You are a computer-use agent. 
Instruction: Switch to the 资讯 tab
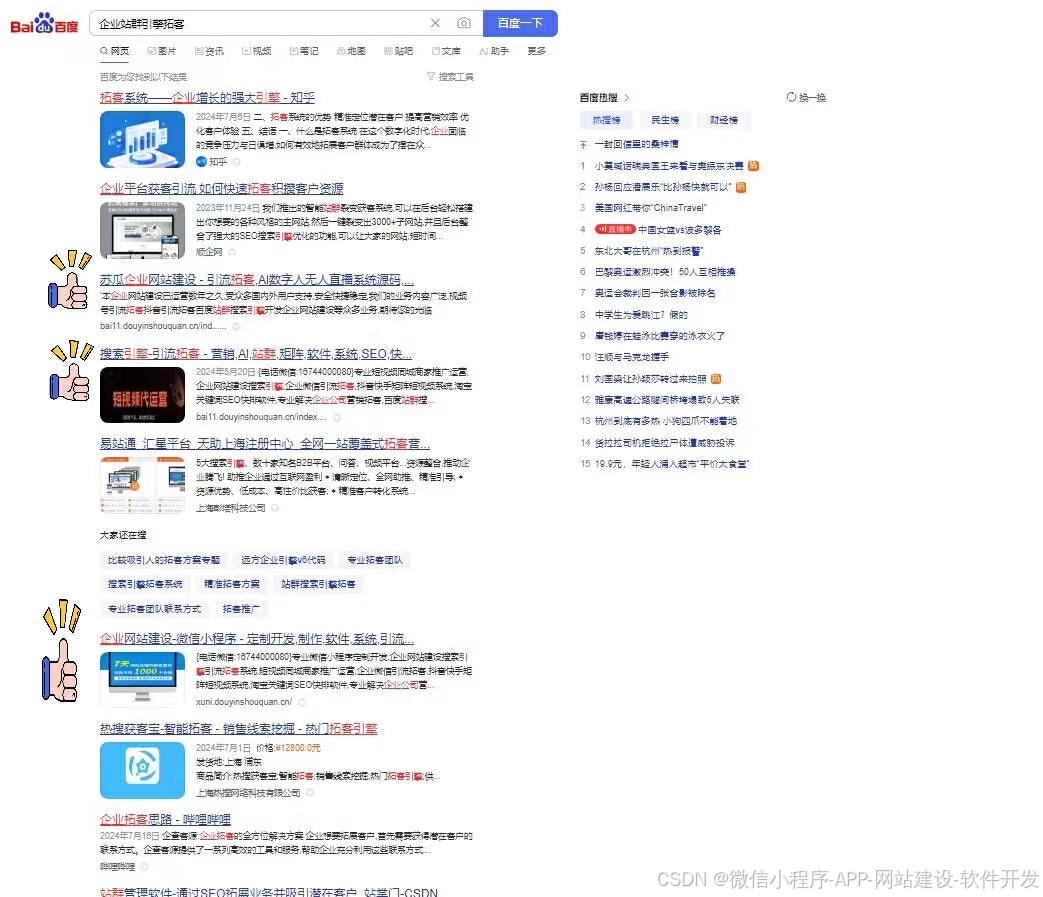coord(210,51)
